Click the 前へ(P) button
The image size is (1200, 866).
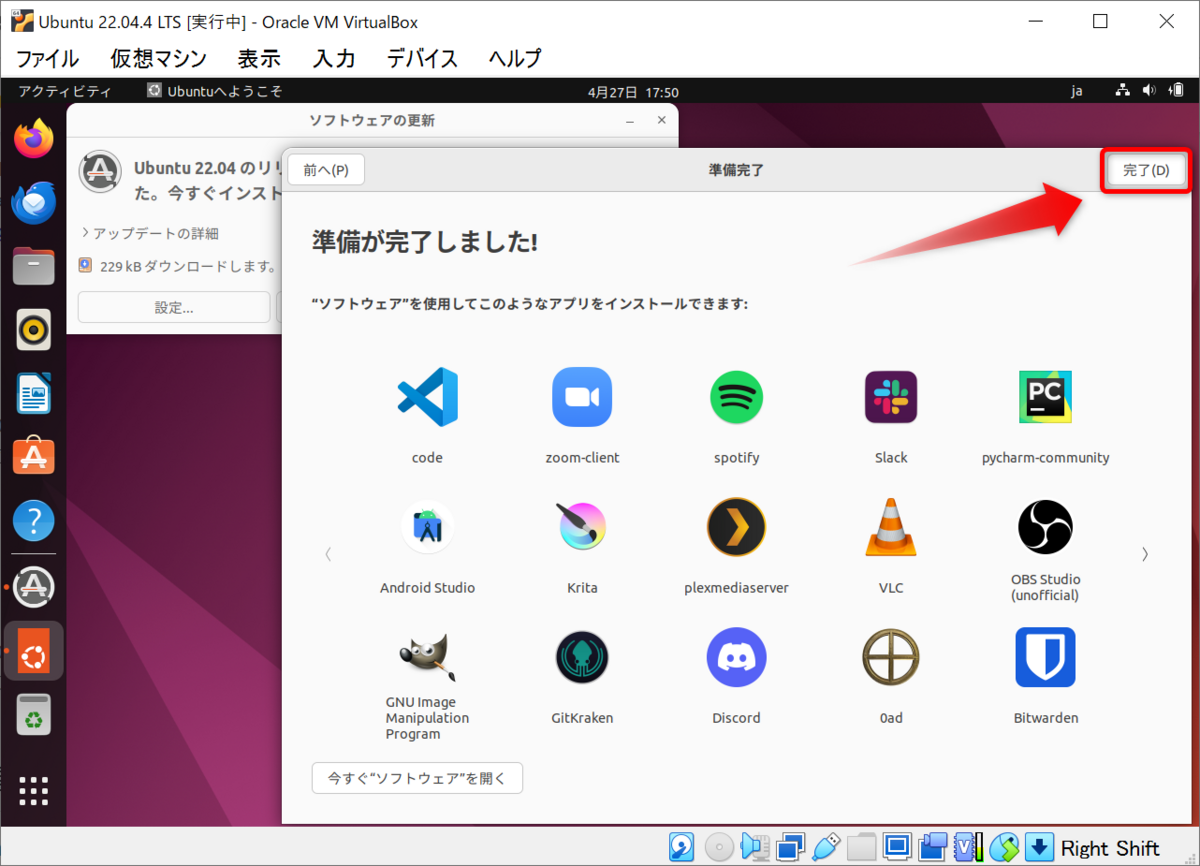tap(326, 170)
